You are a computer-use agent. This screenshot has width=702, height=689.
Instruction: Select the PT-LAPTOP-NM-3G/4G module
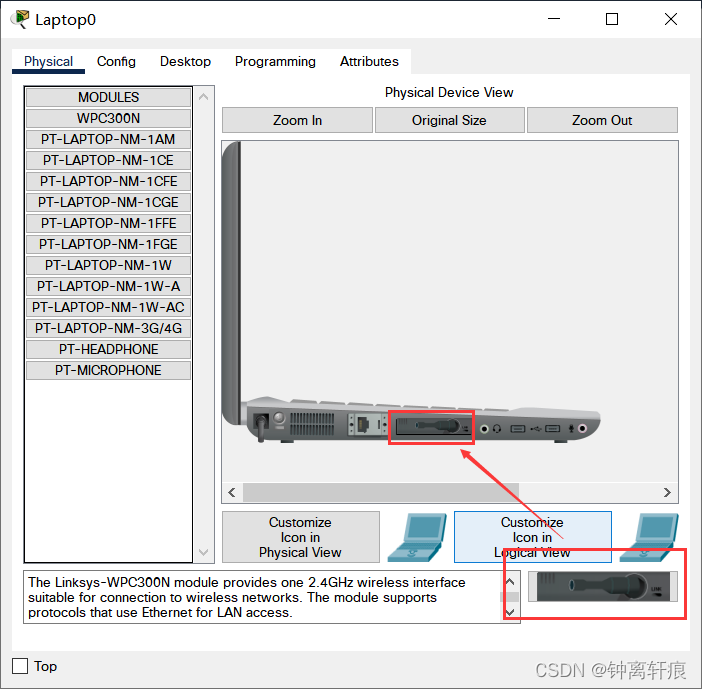point(108,328)
